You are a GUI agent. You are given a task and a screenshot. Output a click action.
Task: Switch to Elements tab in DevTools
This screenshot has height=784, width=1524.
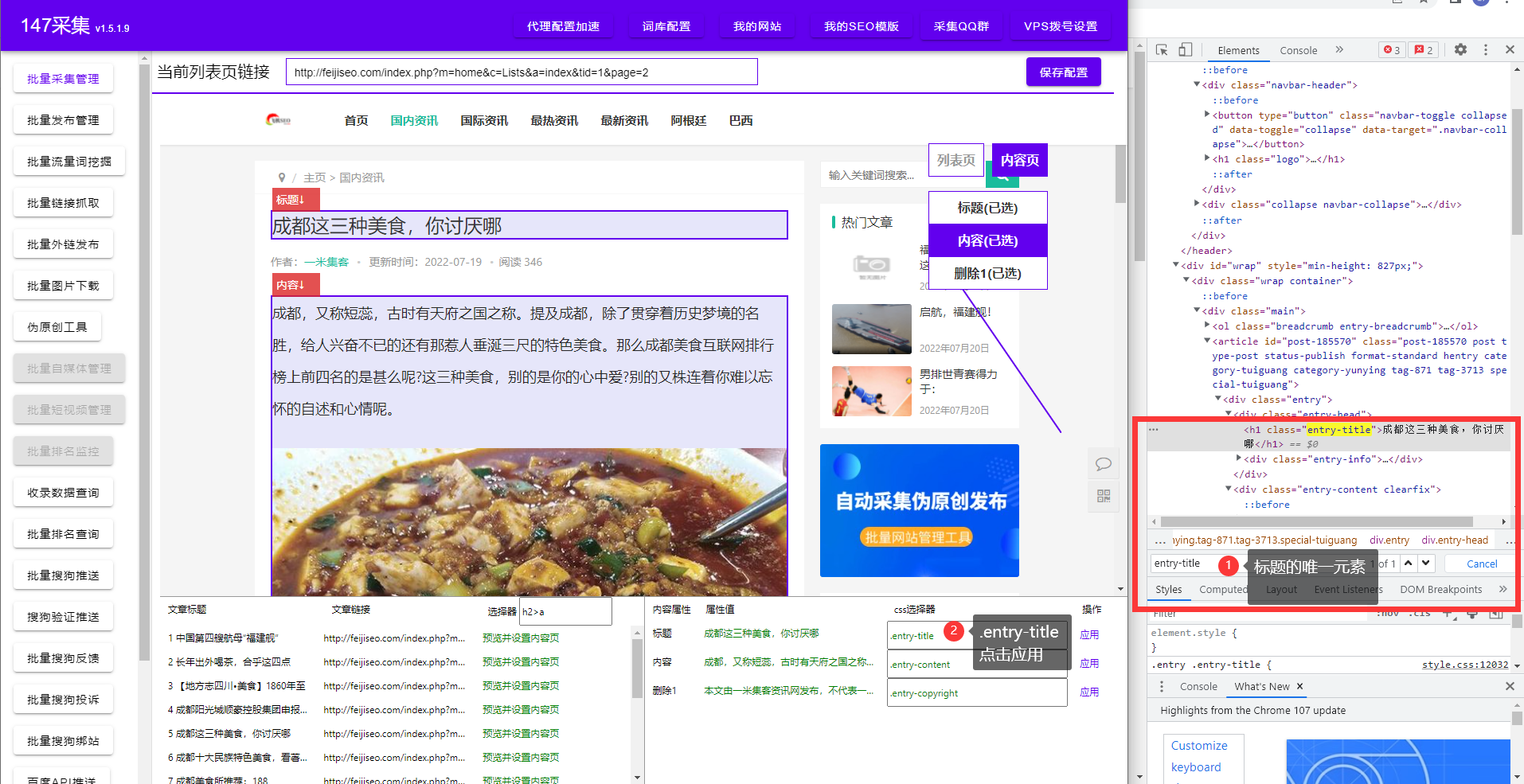coord(1238,50)
